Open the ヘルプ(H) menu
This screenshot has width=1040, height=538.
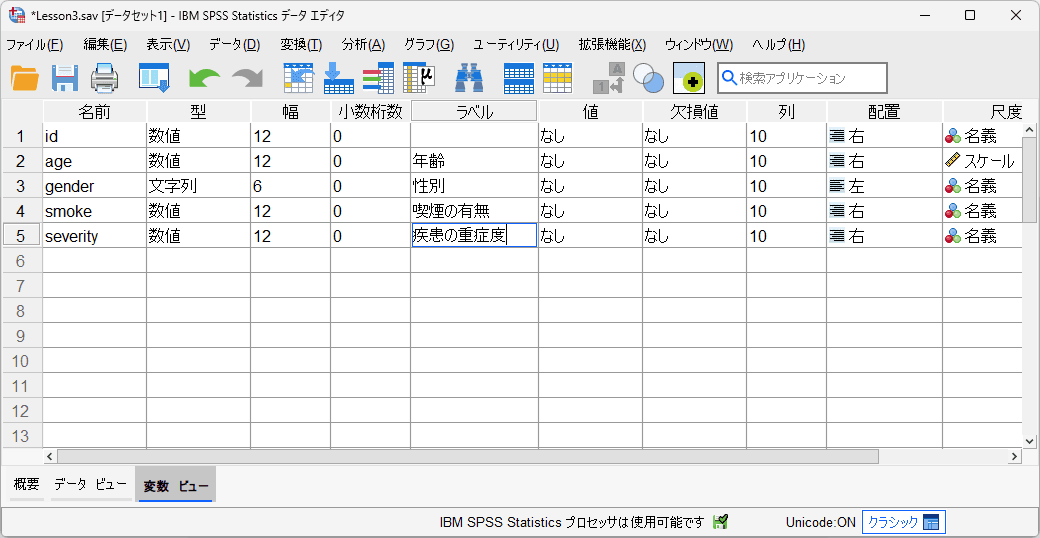point(779,45)
